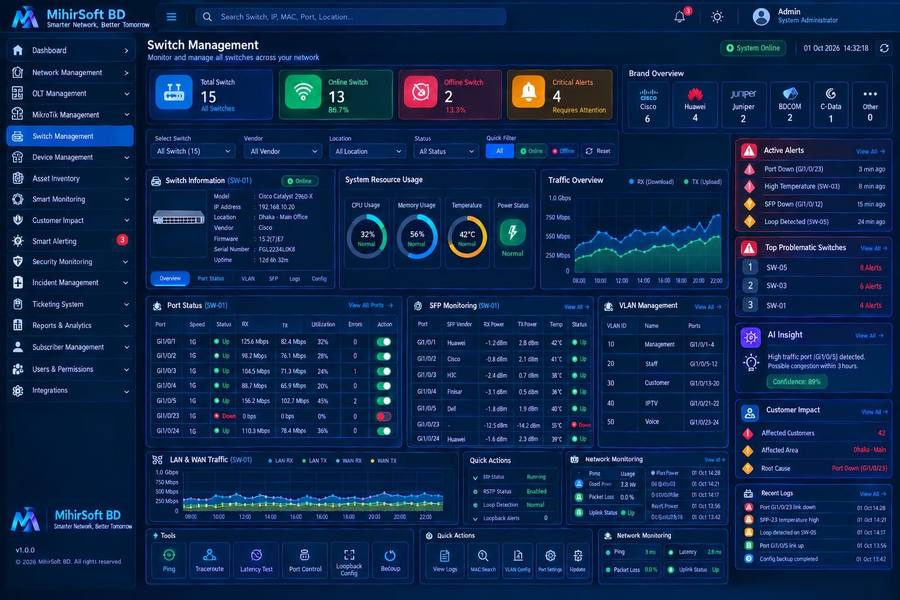
Task: Open the VLAN tab in Switch Information
Action: tap(248, 278)
